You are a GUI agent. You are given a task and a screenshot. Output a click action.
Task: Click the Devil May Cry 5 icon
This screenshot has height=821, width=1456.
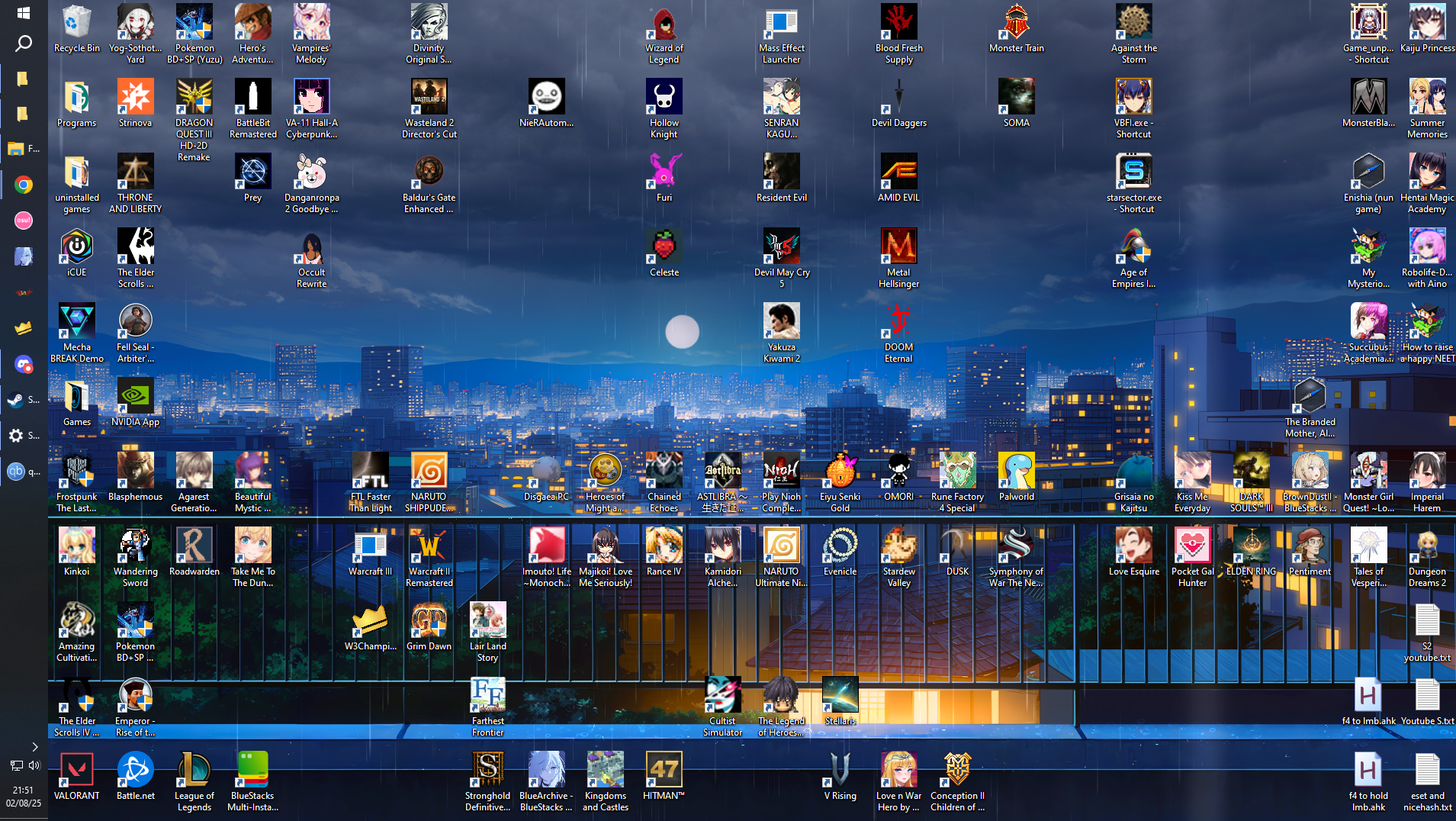click(x=781, y=259)
